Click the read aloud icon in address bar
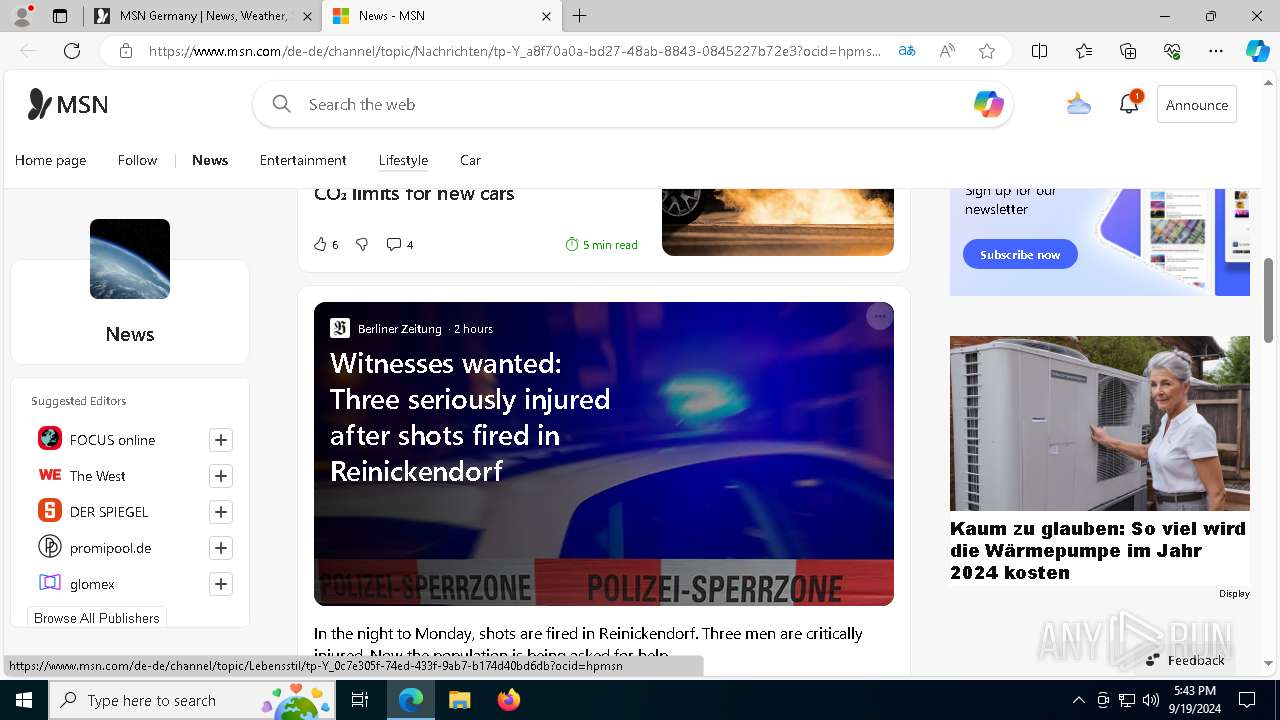Image resolution: width=1280 pixels, height=720 pixels. [947, 51]
